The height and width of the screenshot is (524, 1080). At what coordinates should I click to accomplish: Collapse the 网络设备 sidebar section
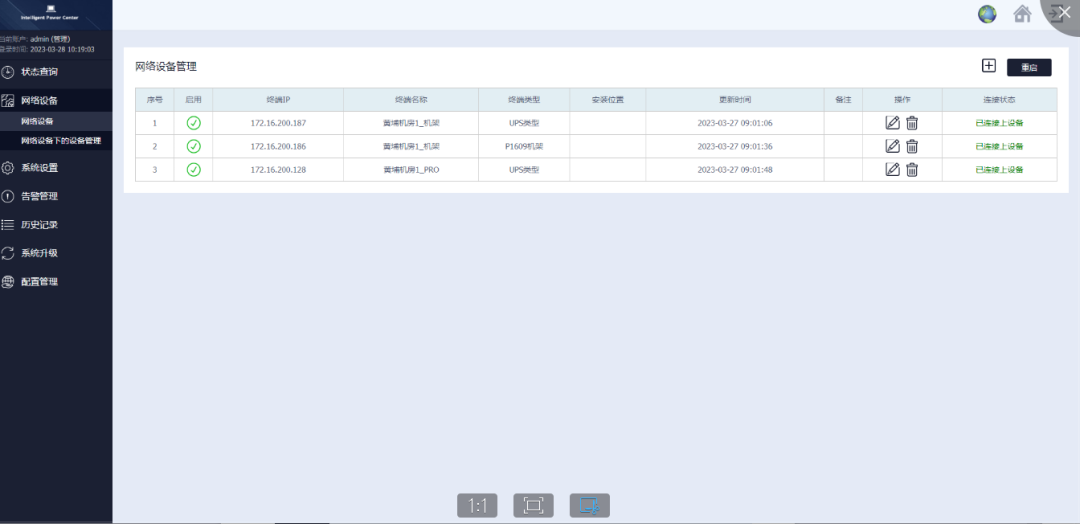(40, 100)
